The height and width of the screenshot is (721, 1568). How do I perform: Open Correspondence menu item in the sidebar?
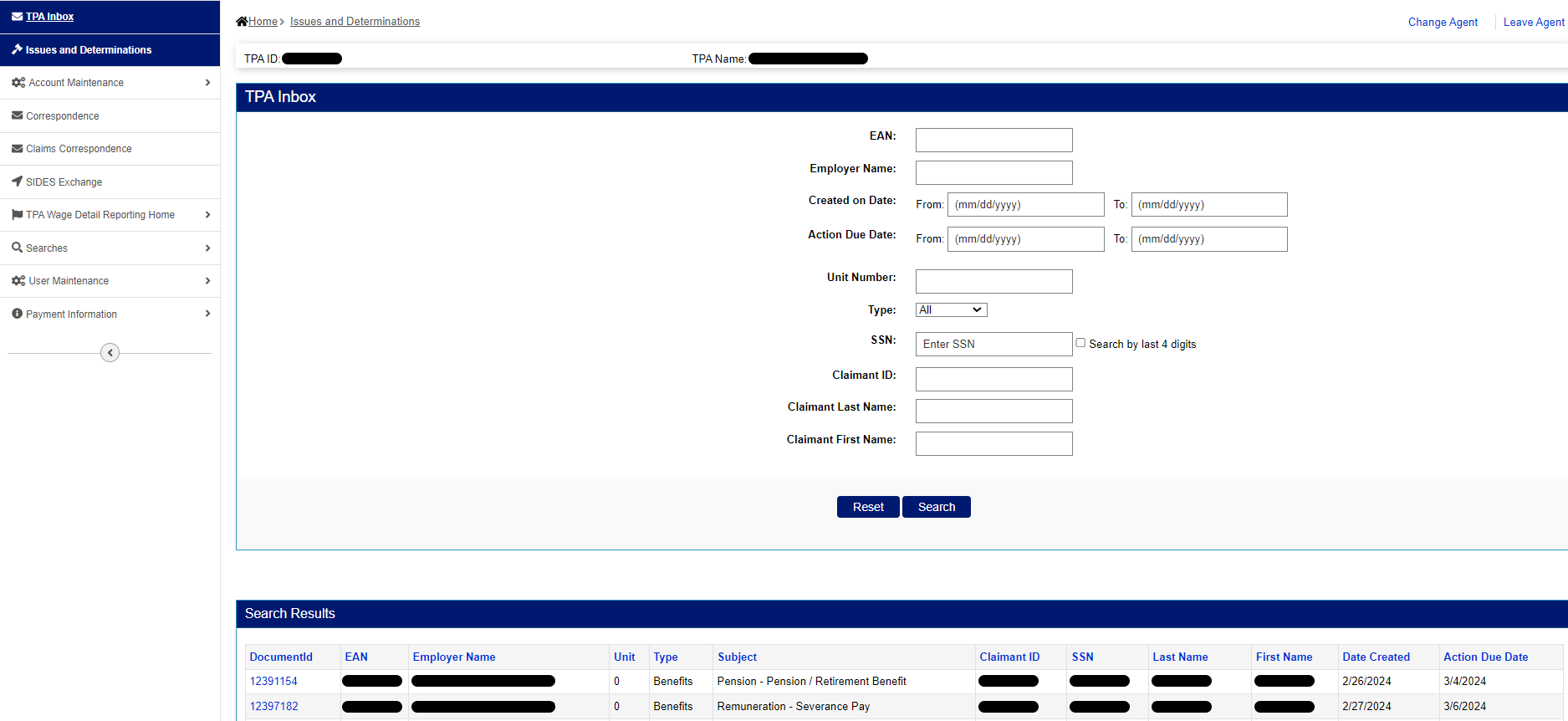click(x=62, y=116)
